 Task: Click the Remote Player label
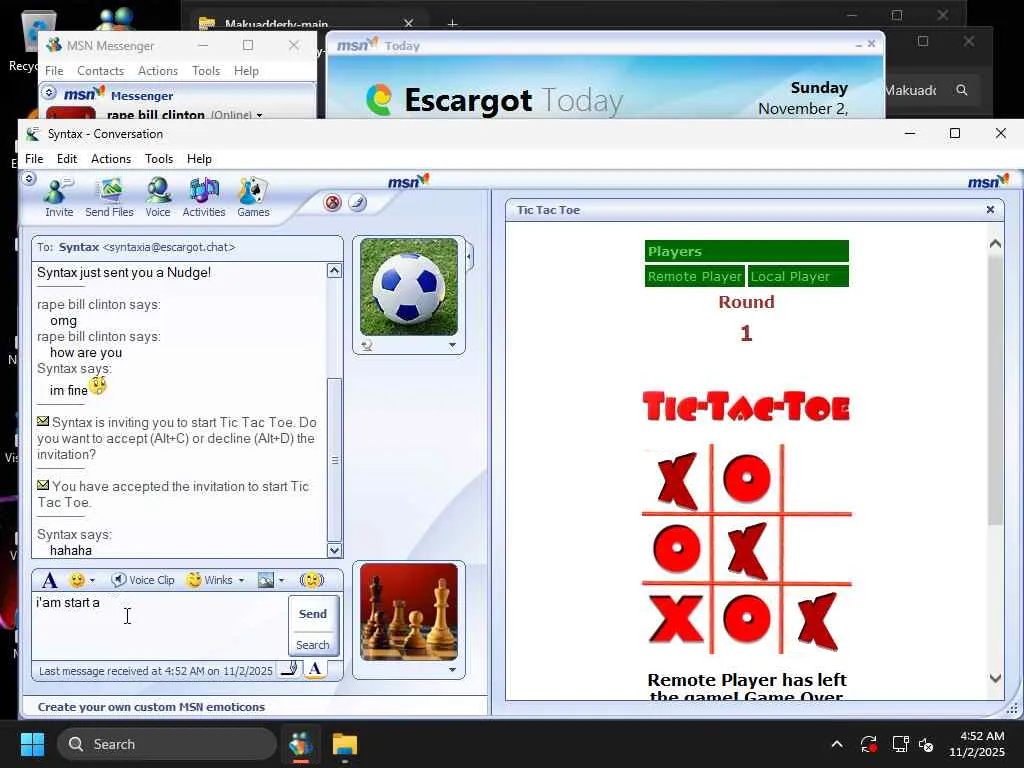point(695,276)
